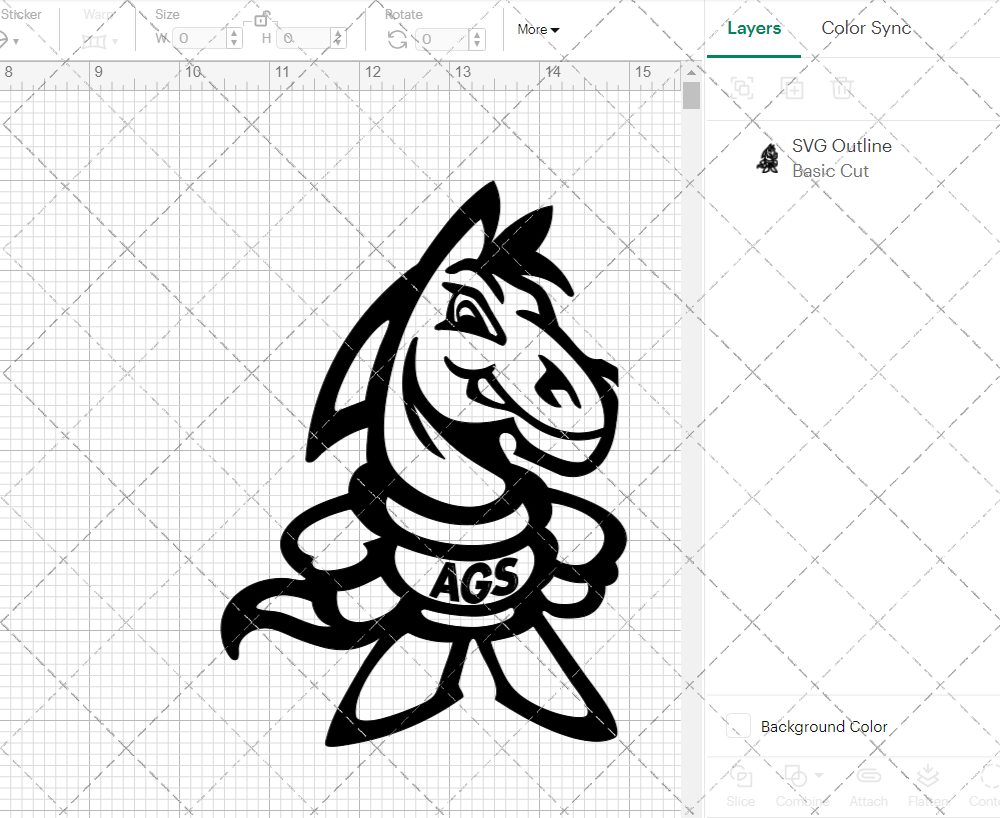Switch to the Color Sync tab
The width and height of the screenshot is (1000, 818).
coord(866,28)
